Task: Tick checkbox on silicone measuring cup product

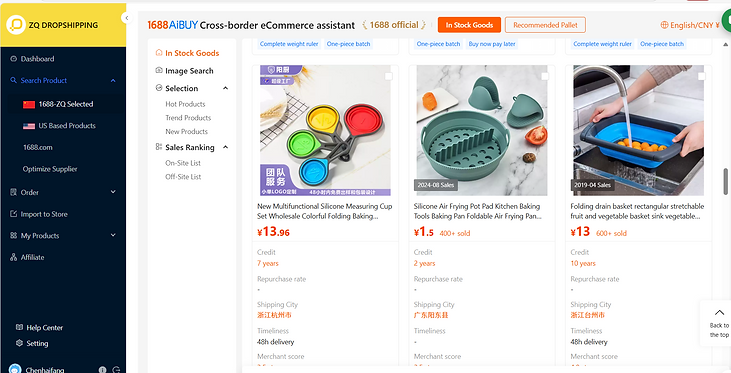Action: (x=388, y=76)
